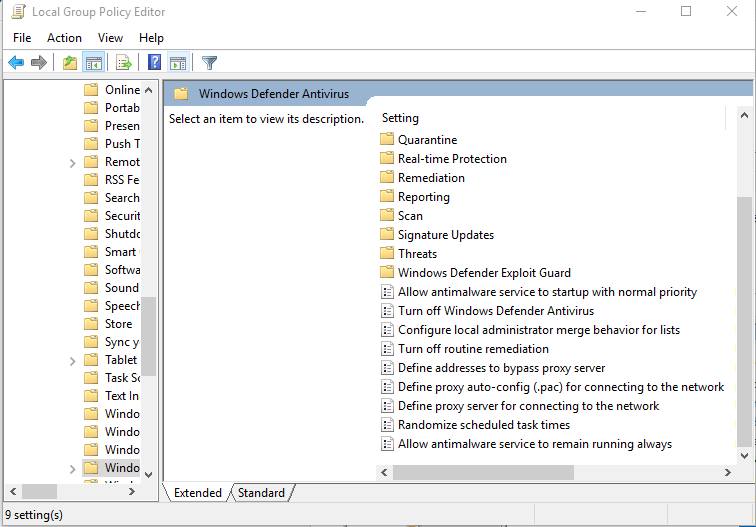The height and width of the screenshot is (527, 756).
Task: Click settings list scroll-down arrow
Action: 744,456
